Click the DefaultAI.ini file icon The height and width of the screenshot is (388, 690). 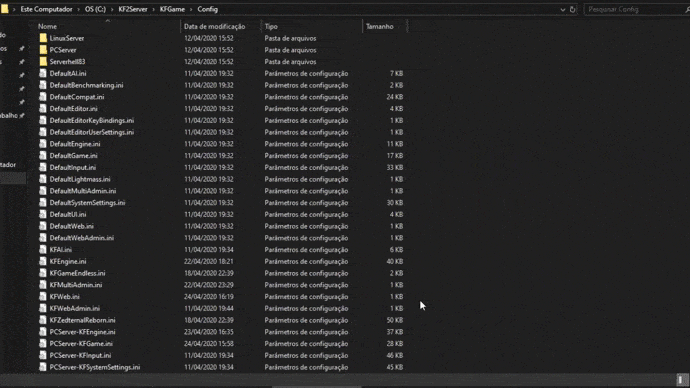click(43, 73)
